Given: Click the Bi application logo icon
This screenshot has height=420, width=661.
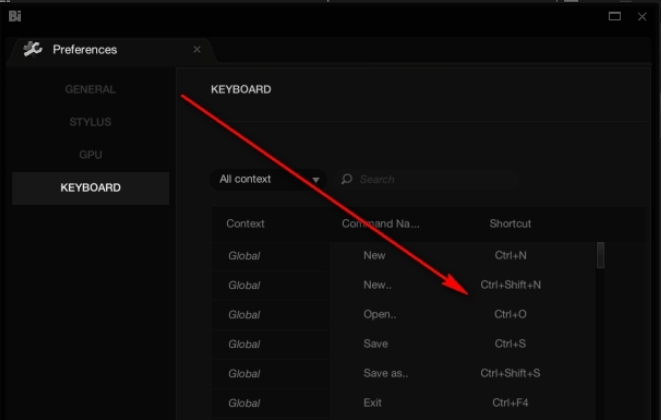Looking at the screenshot, I should (x=15, y=16).
